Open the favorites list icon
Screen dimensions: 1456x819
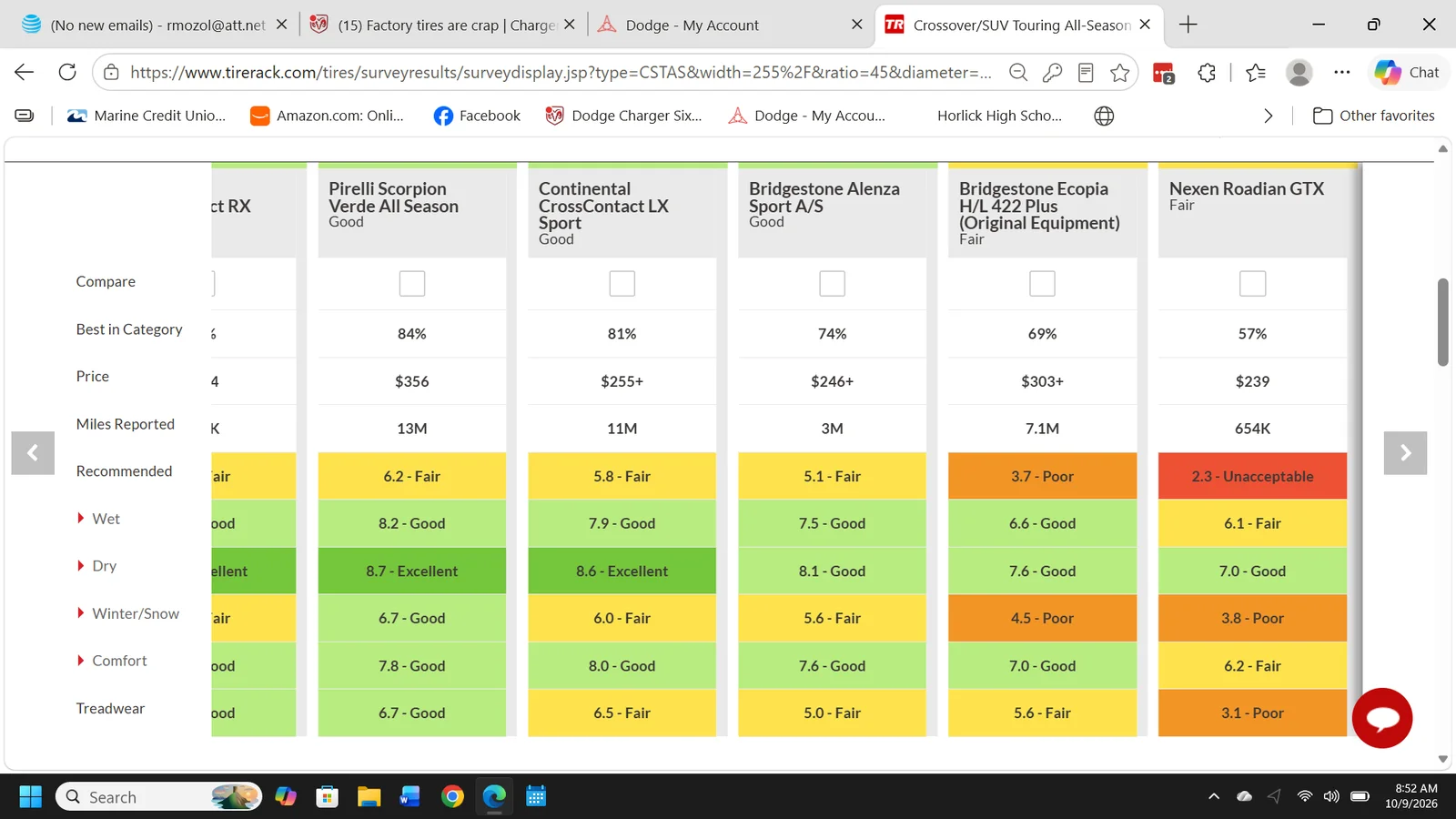(x=1256, y=73)
